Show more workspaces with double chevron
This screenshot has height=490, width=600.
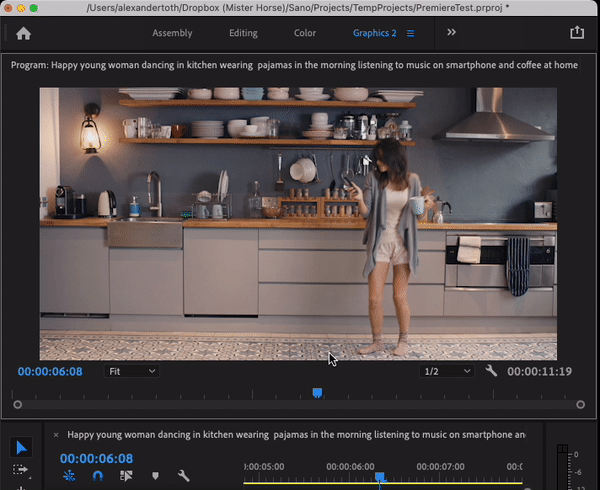pyautogui.click(x=452, y=33)
